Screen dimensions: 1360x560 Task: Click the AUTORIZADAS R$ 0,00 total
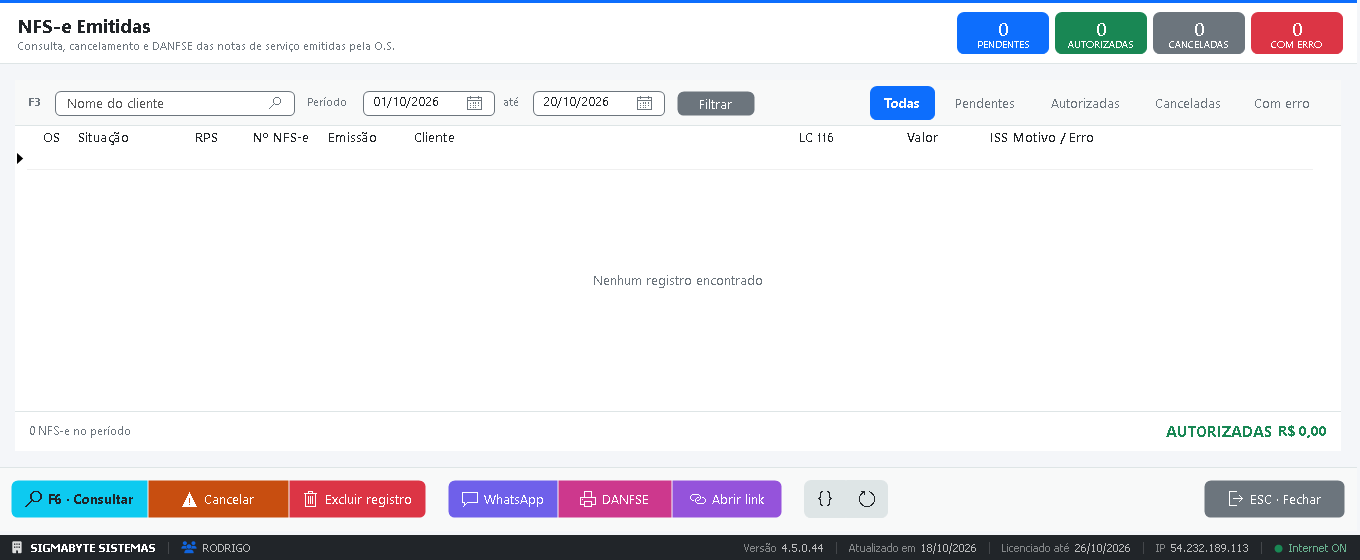[1246, 432]
